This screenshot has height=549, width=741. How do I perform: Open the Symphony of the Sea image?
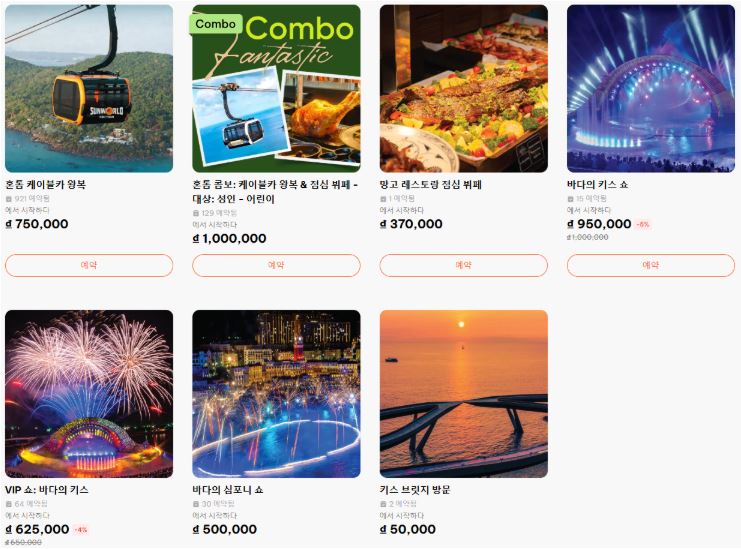(276, 394)
